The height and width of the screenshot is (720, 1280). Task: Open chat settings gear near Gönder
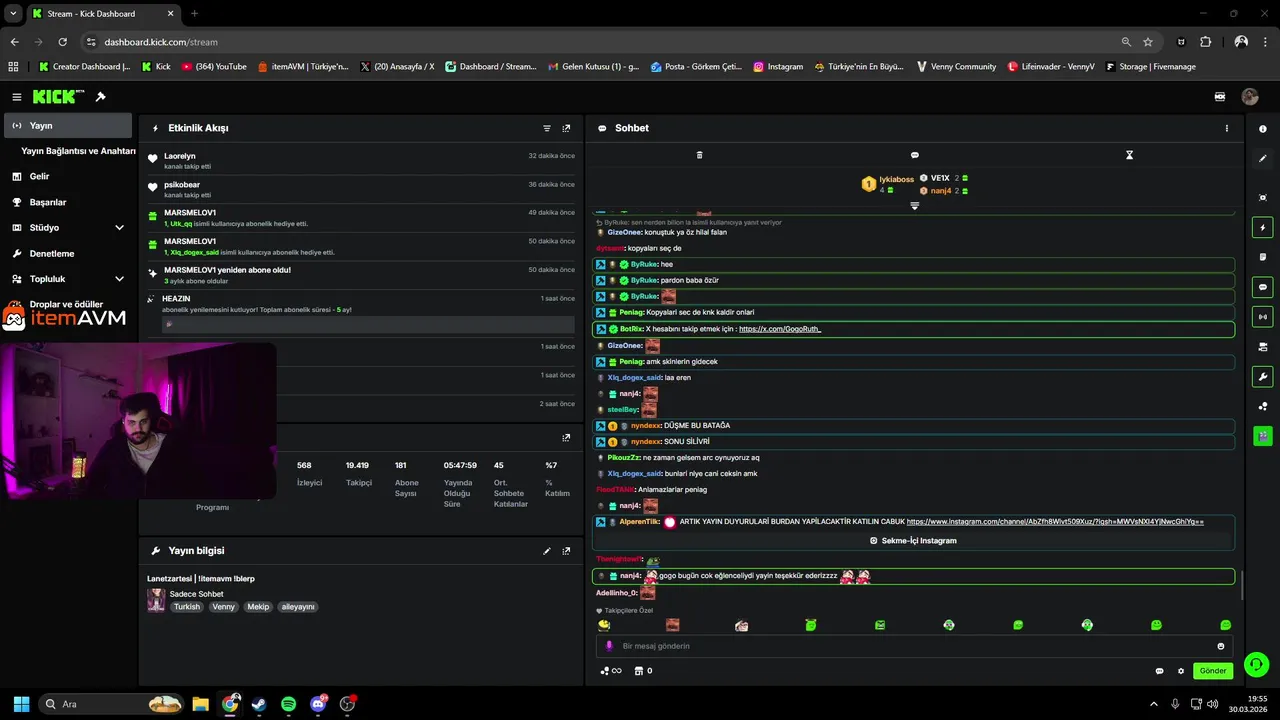[x=1181, y=671]
